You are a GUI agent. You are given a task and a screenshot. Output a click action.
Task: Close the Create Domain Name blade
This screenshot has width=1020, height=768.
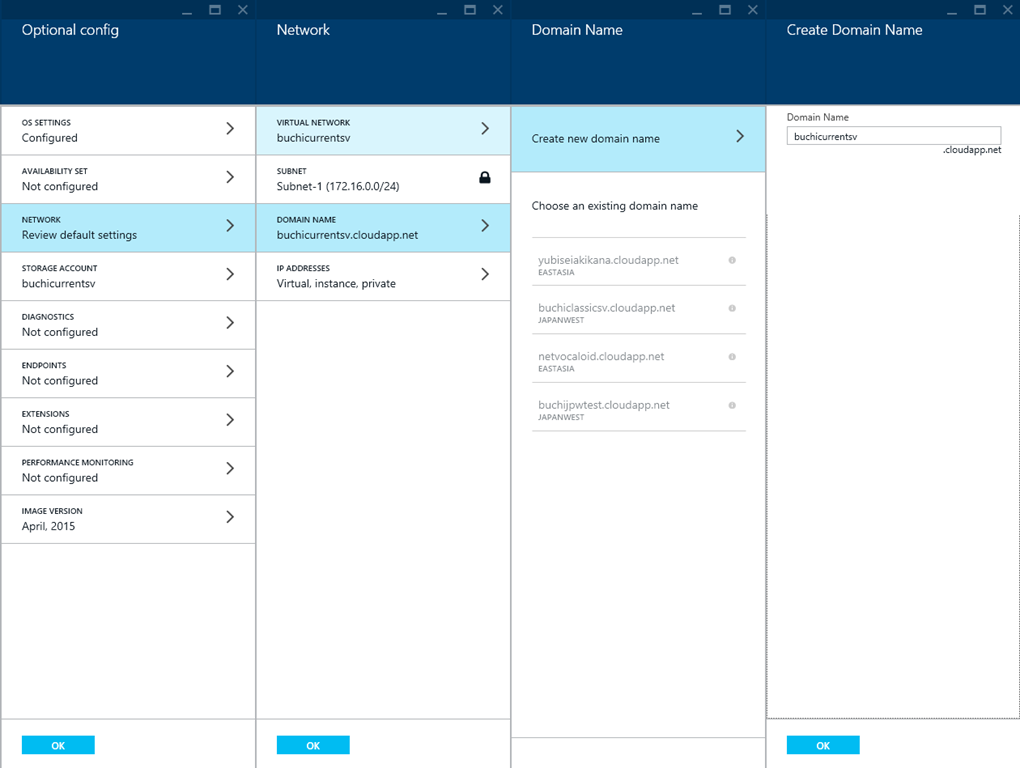[1008, 10]
